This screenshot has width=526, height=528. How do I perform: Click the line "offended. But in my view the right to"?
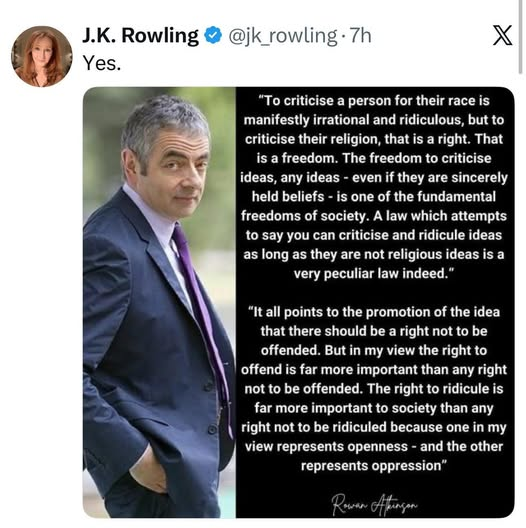[374, 351]
